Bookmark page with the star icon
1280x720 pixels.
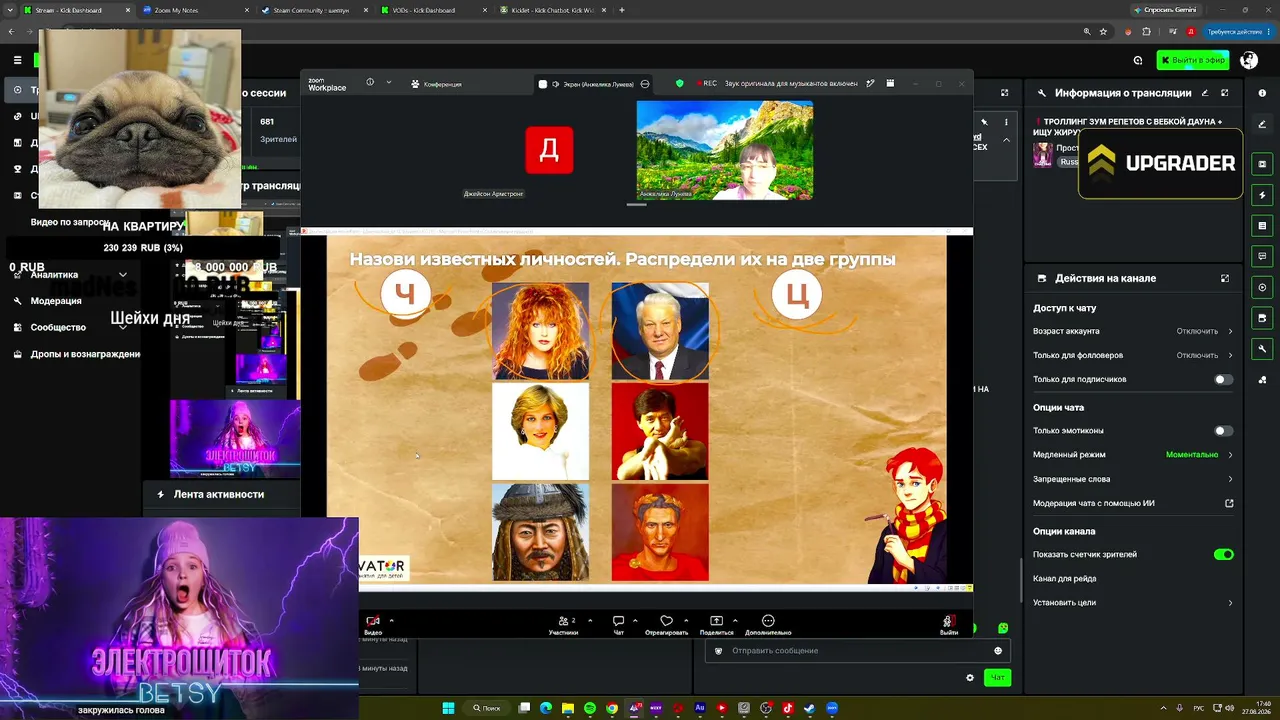pyautogui.click(x=1103, y=32)
